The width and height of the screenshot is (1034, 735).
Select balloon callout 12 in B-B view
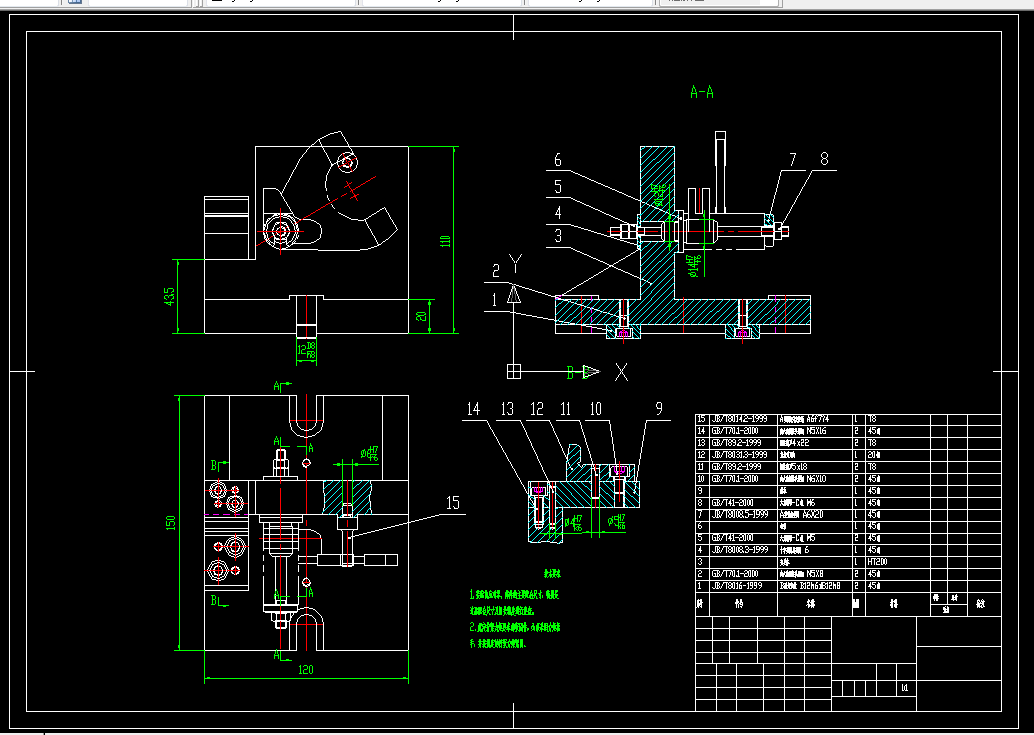[537, 409]
